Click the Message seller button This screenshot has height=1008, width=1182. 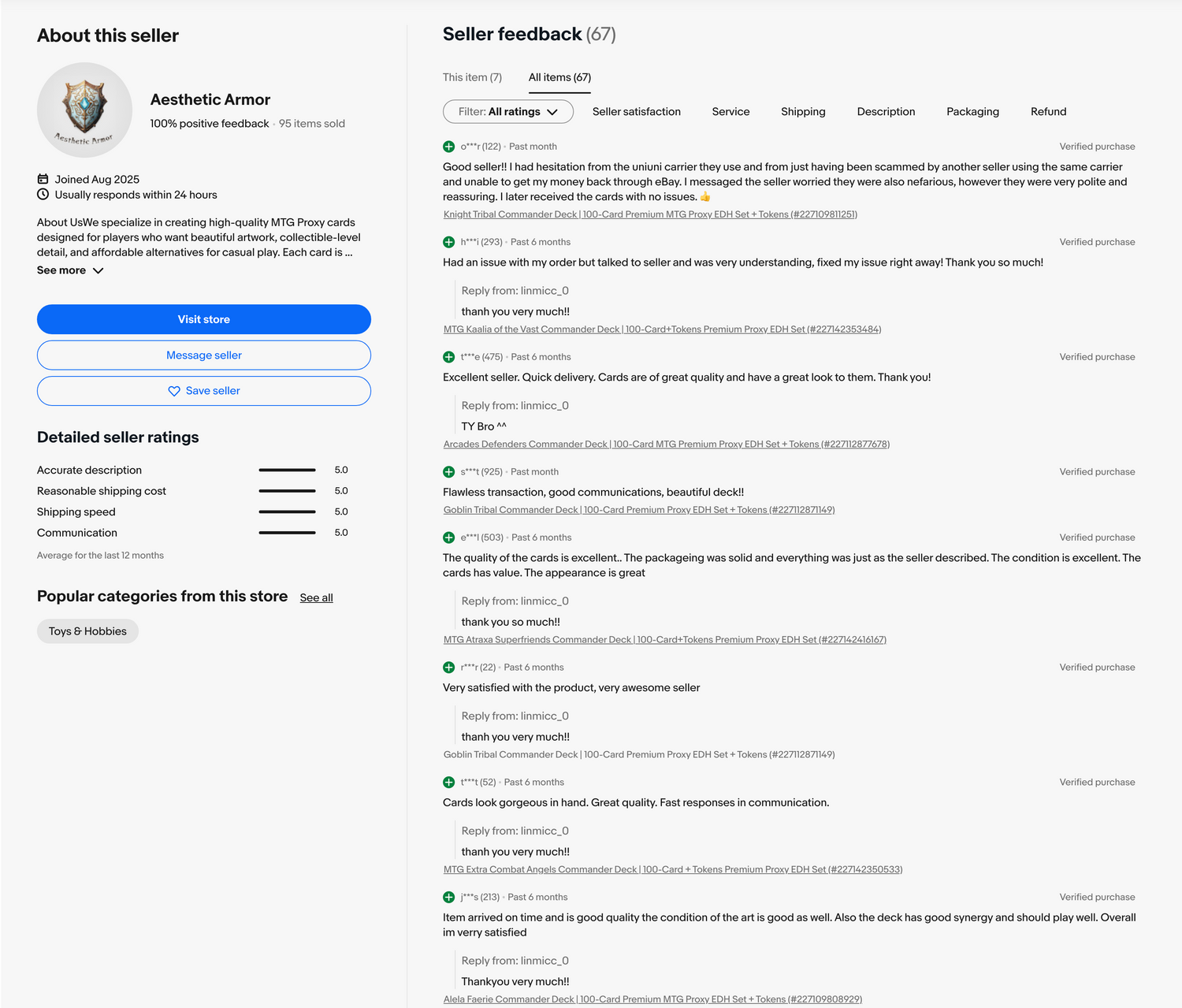tap(204, 355)
